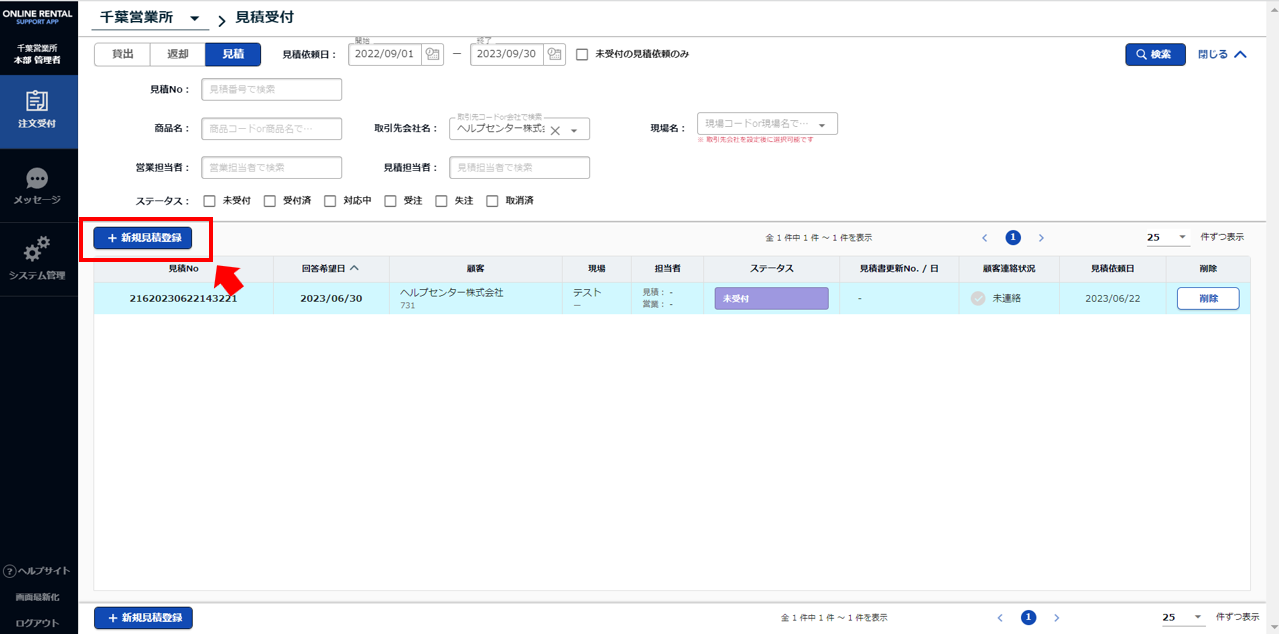Open top 25 件ずつ表示 page size dropdown
1280x634 pixels.
[x=1167, y=238]
